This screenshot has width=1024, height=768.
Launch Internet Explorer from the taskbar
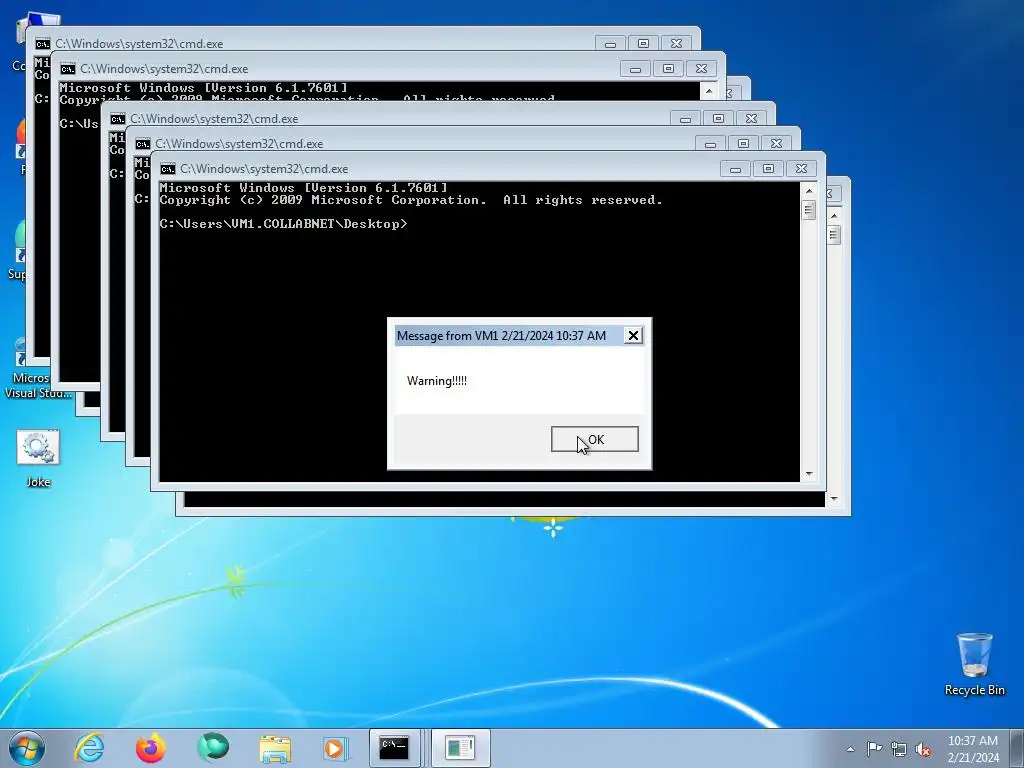coord(89,748)
